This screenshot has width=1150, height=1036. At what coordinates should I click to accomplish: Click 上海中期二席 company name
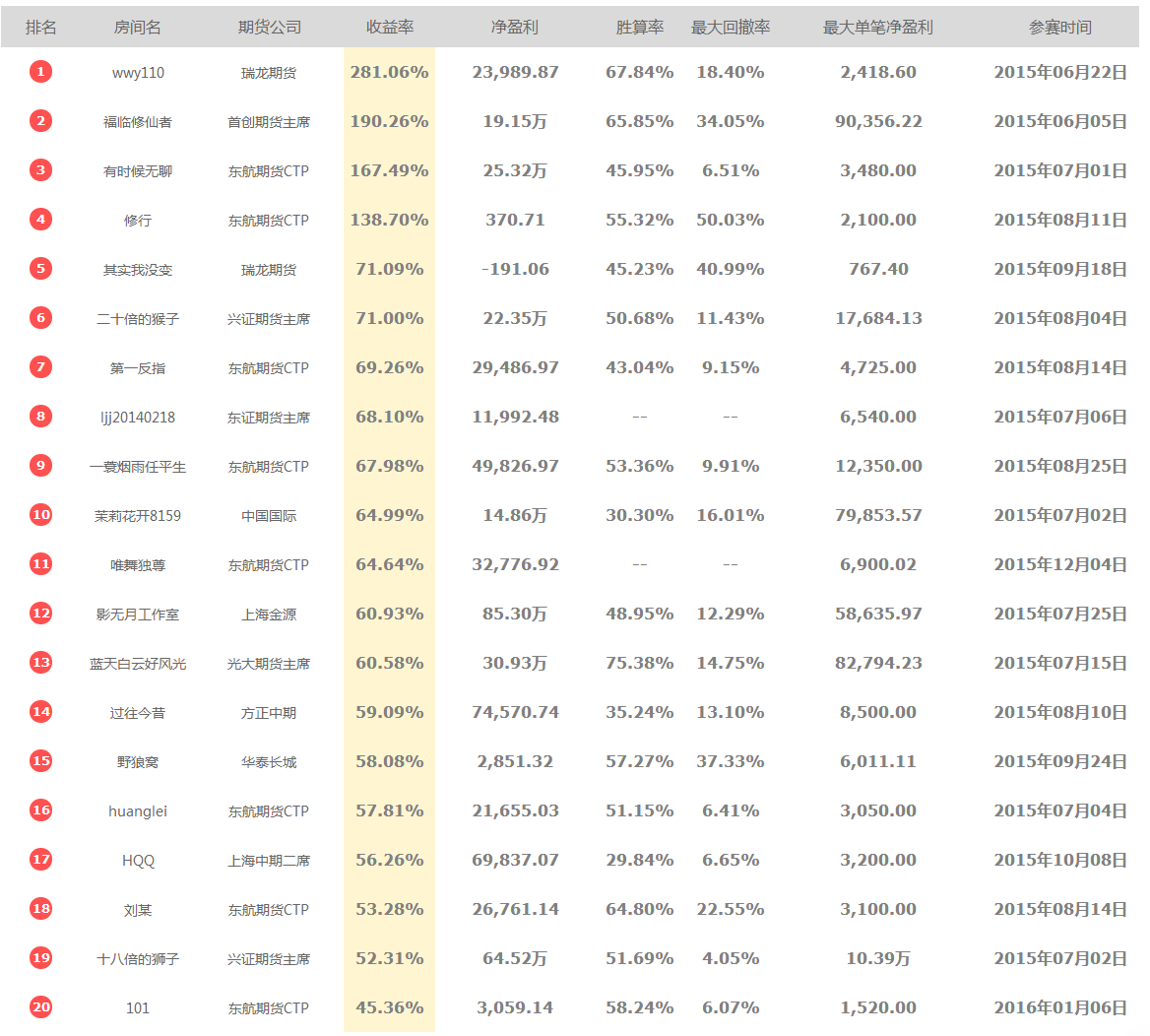[269, 860]
